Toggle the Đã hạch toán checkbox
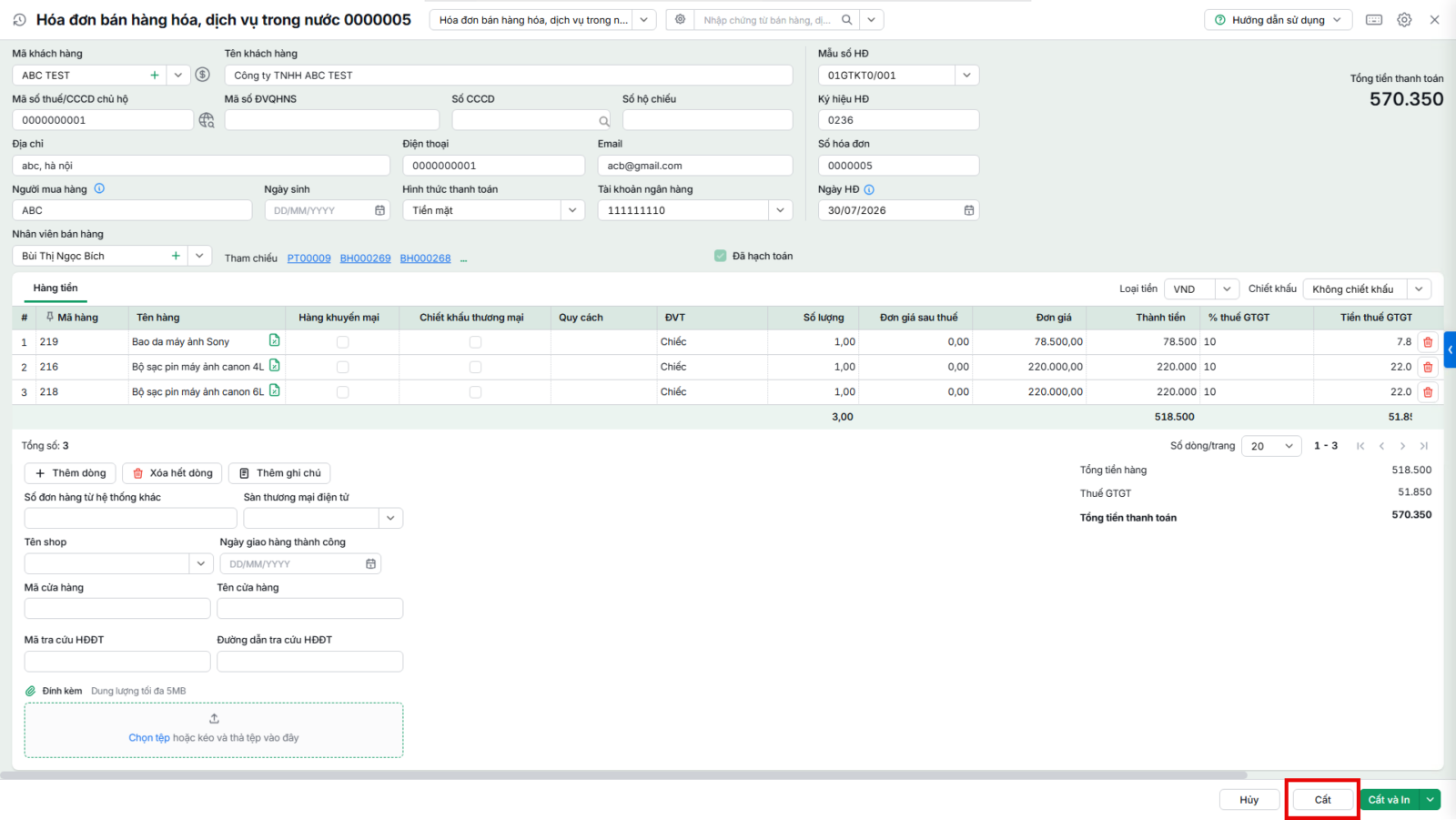The height and width of the screenshot is (820, 1456). coord(721,256)
